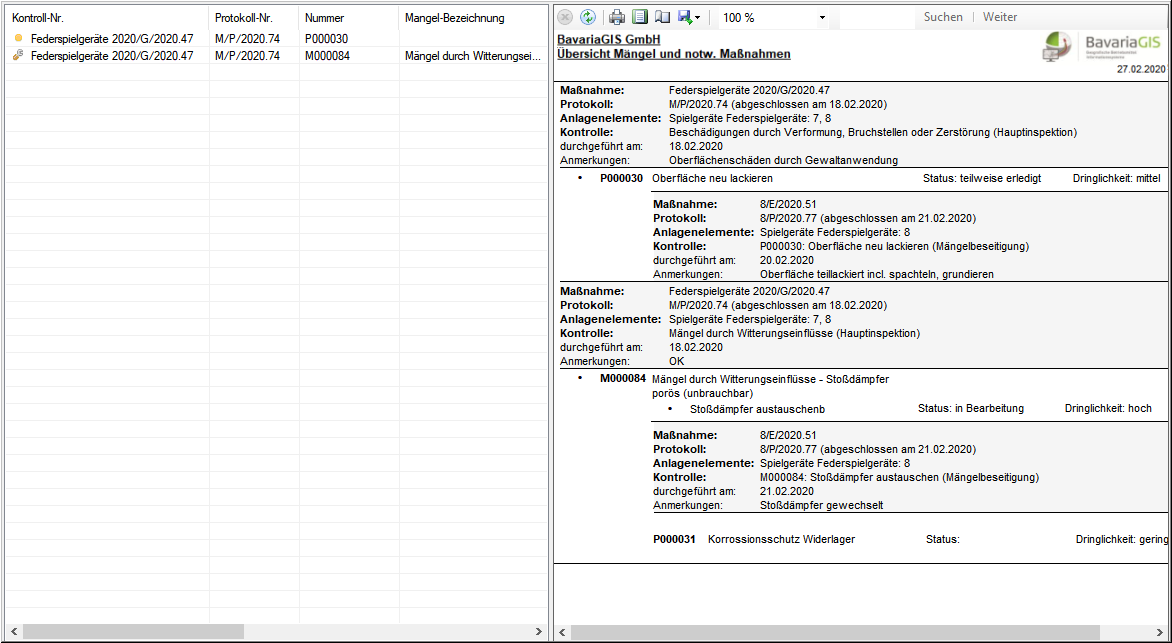The image size is (1172, 643).
Task: Click 'Stoßdämpfer austauschenb' bullet text
Action: tap(757, 409)
